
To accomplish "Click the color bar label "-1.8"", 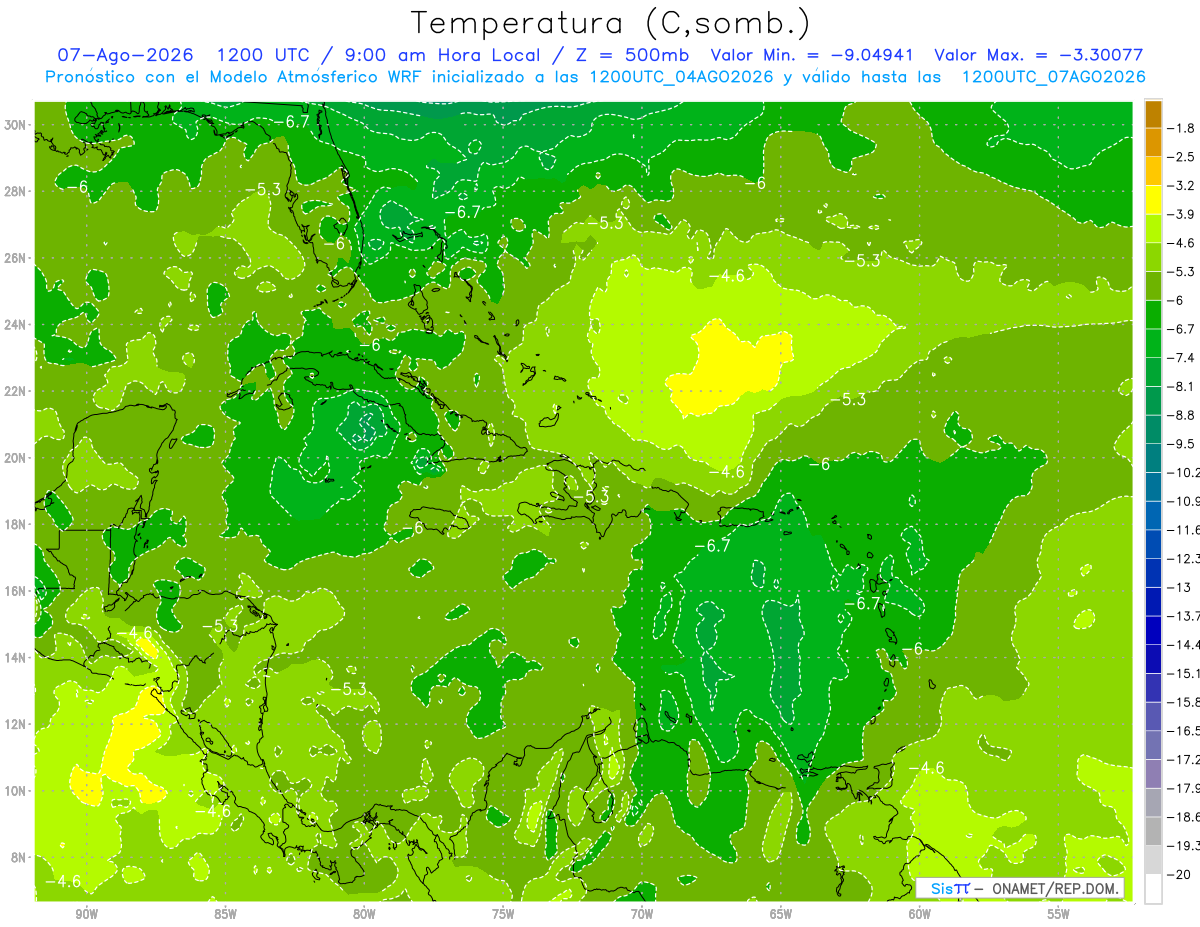I will coord(1183,128).
